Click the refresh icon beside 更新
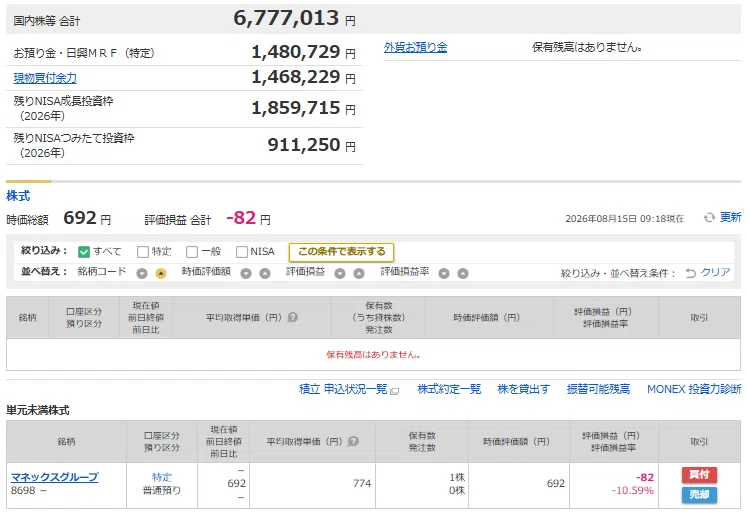Screen dimensions: 748x515 point(709,218)
